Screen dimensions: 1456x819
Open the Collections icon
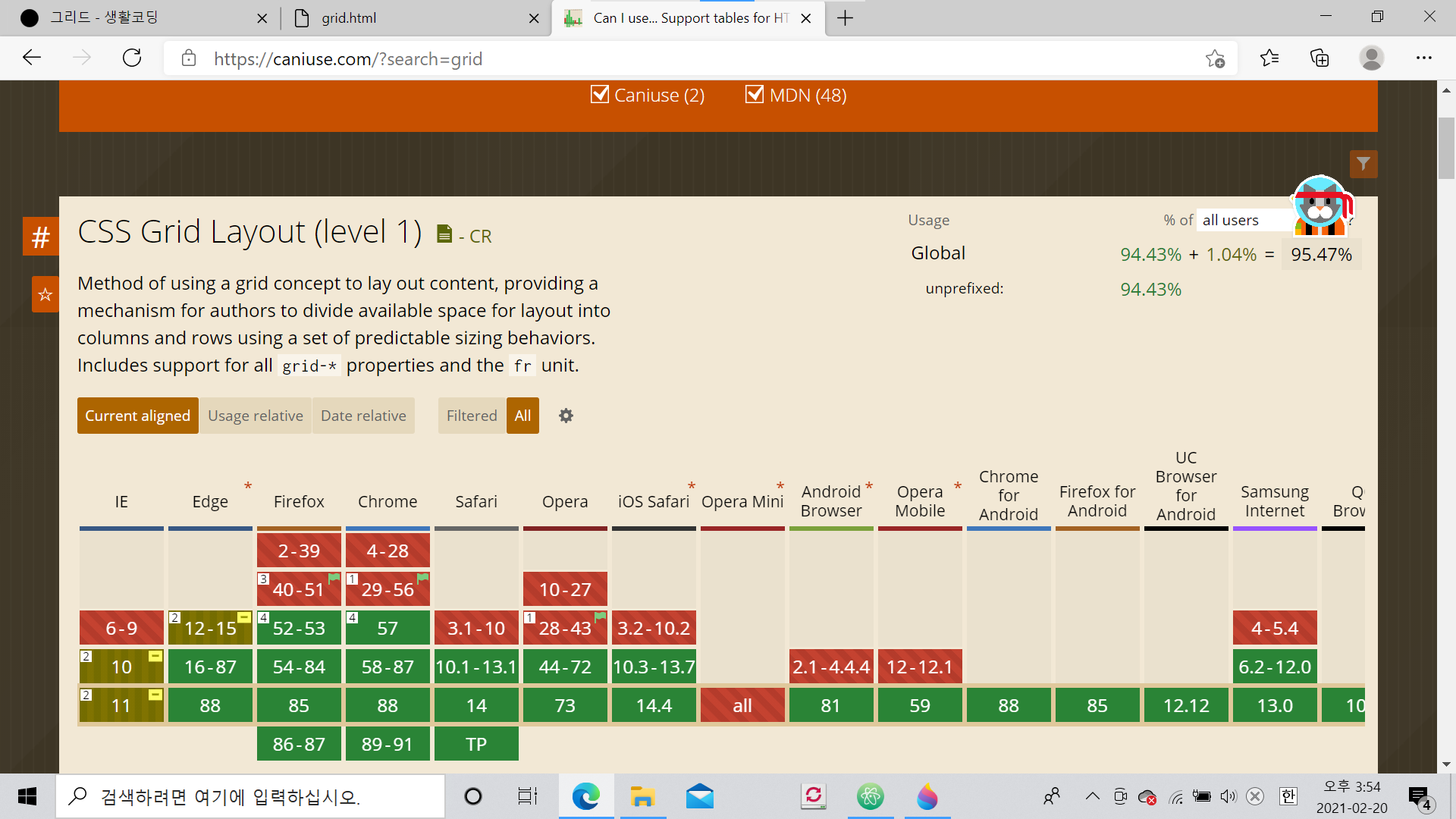(1319, 58)
